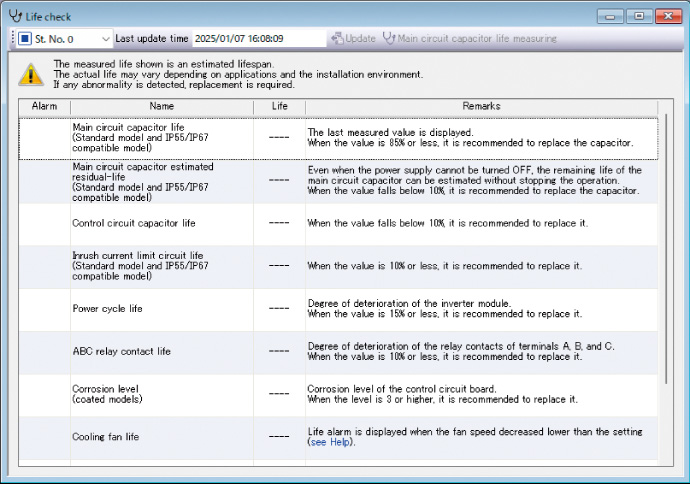Viewport: 690px width, 484px height.
Task: Select 'Main circuit capacitor estimated residual-life' row name
Action: [143, 182]
